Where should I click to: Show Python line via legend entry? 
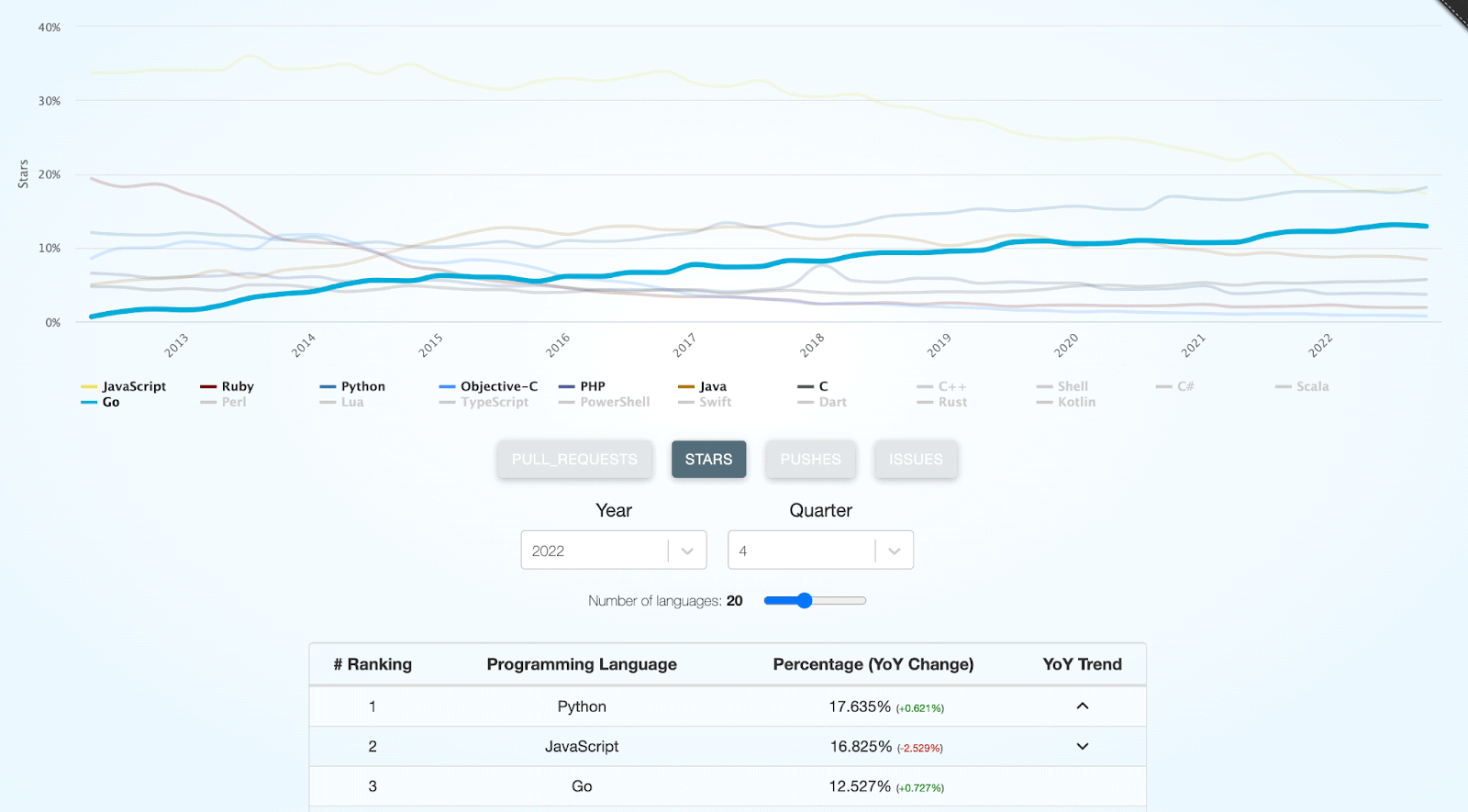(x=362, y=386)
